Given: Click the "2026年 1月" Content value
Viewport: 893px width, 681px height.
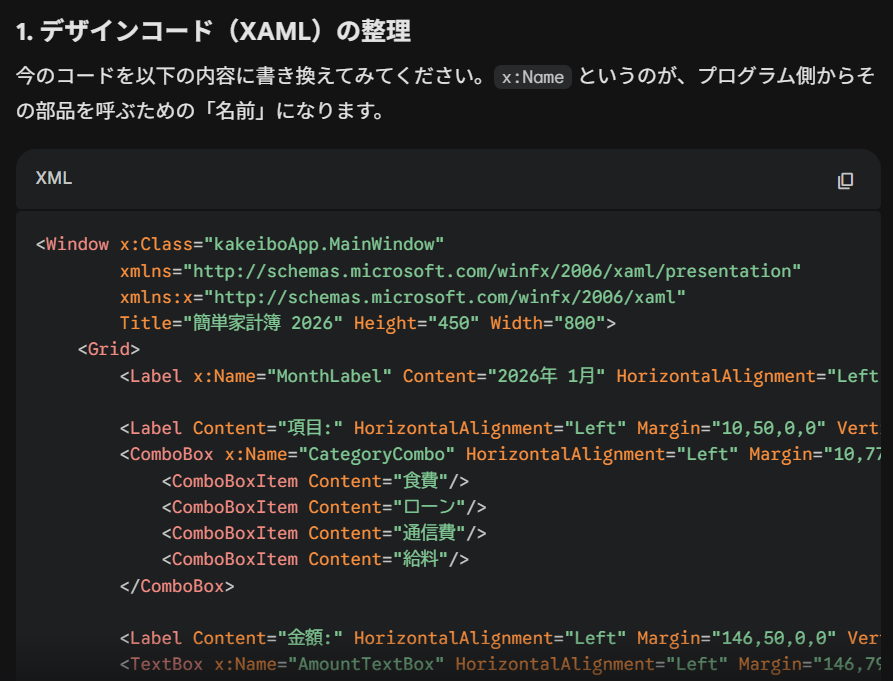Looking at the screenshot, I should click(x=546, y=376).
